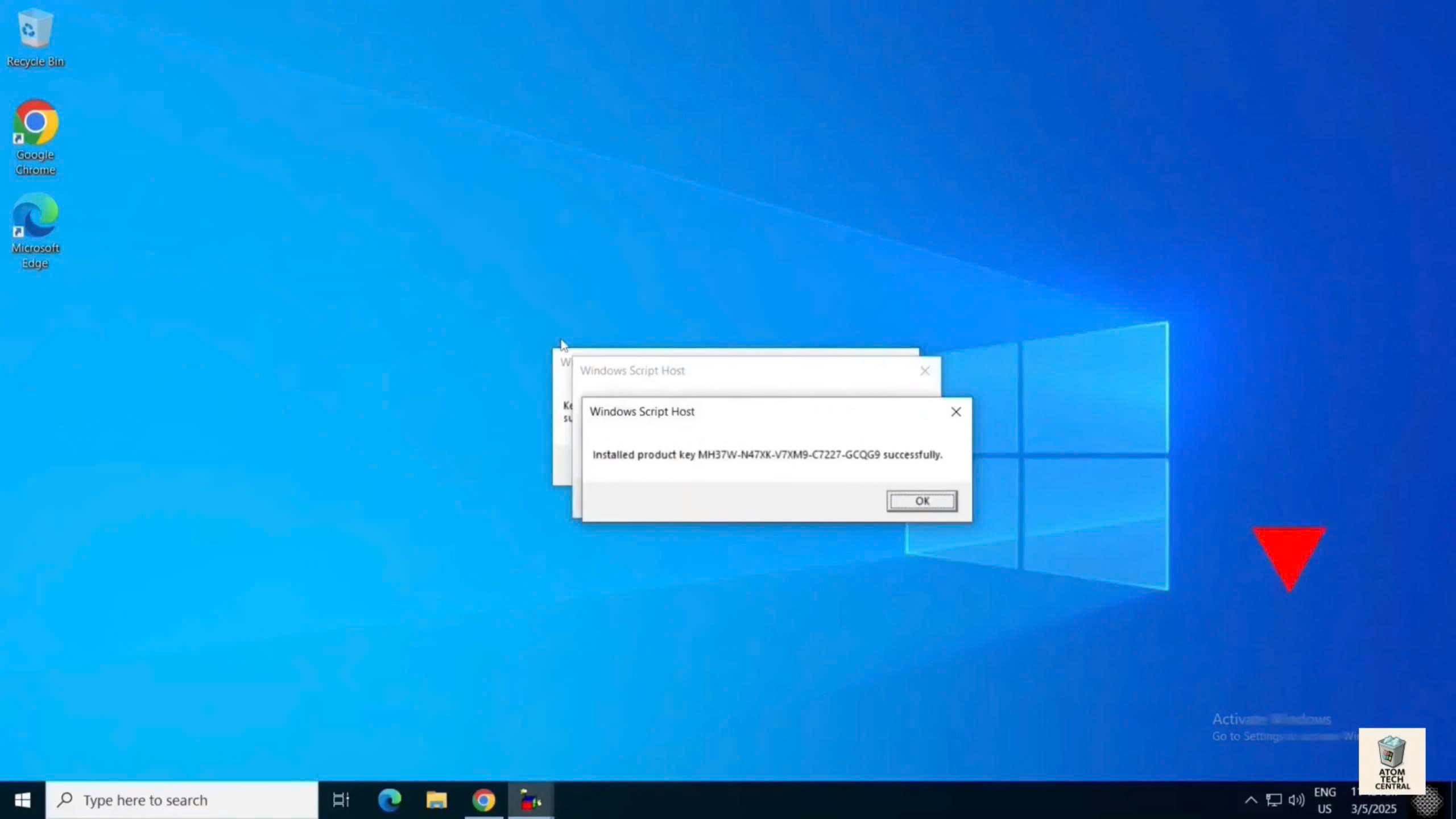The width and height of the screenshot is (1456, 819).
Task: Expand the hidden system tray icons
Action: point(1251,800)
